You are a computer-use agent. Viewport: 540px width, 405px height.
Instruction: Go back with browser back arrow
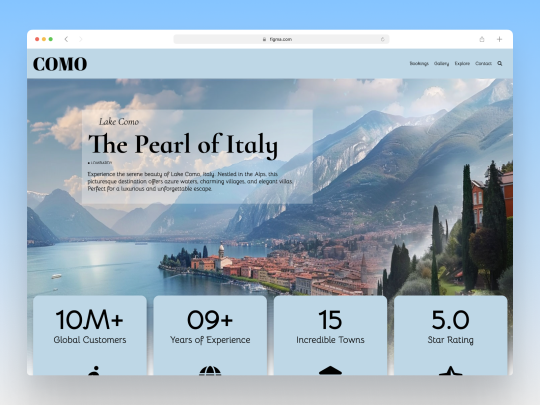click(x=66, y=39)
